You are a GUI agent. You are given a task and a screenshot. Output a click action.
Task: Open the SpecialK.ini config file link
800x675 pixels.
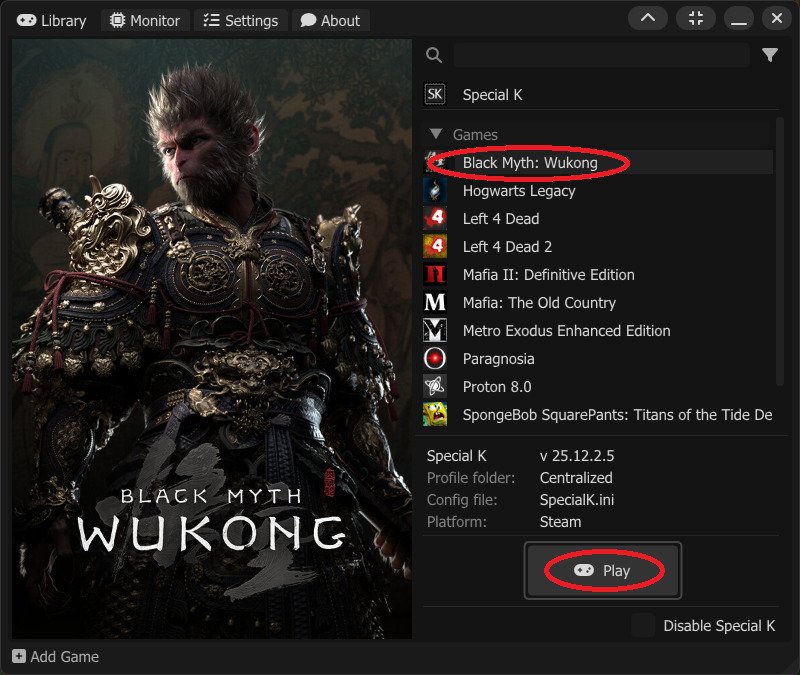[577, 500]
